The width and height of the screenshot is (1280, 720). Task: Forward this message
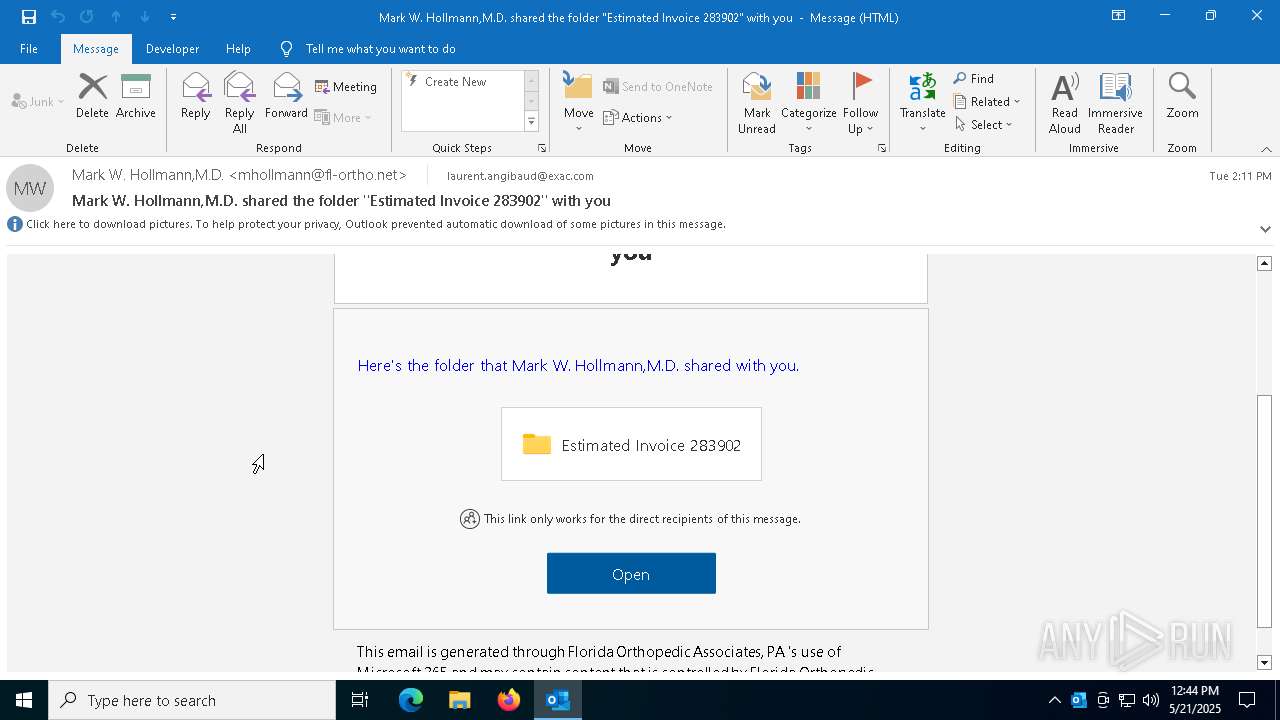coord(286,97)
